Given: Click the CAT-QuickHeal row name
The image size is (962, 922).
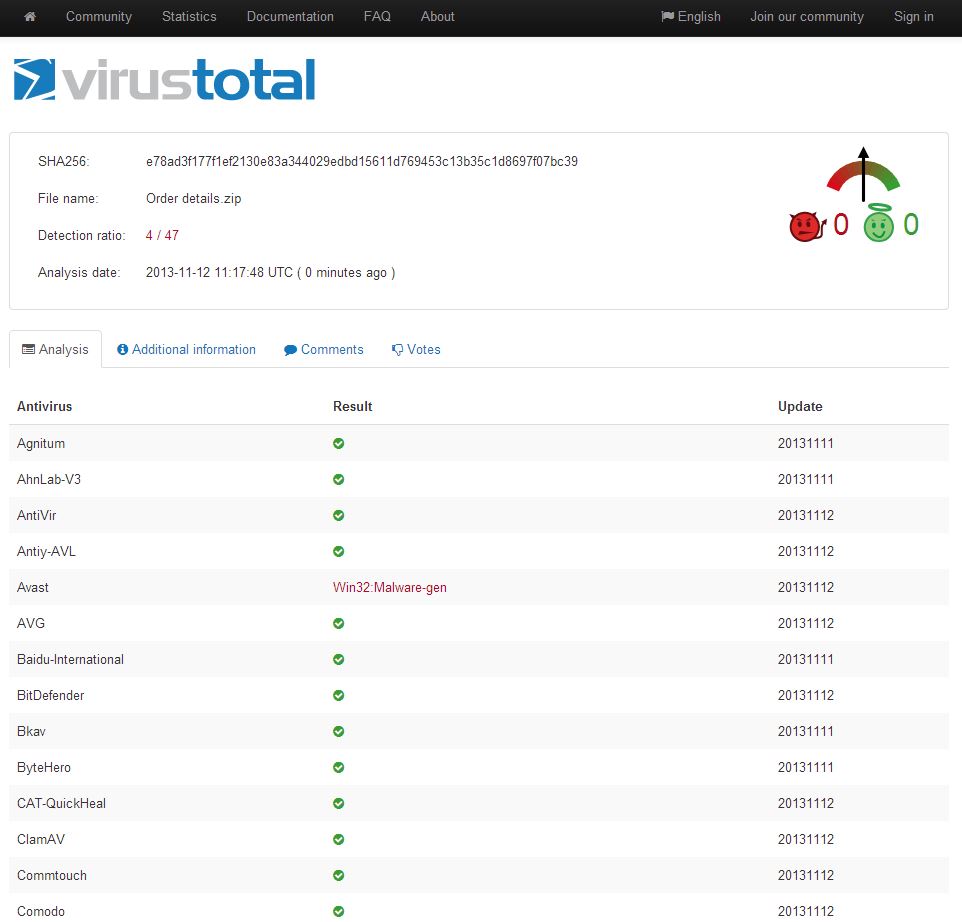Looking at the screenshot, I should click(61, 803).
